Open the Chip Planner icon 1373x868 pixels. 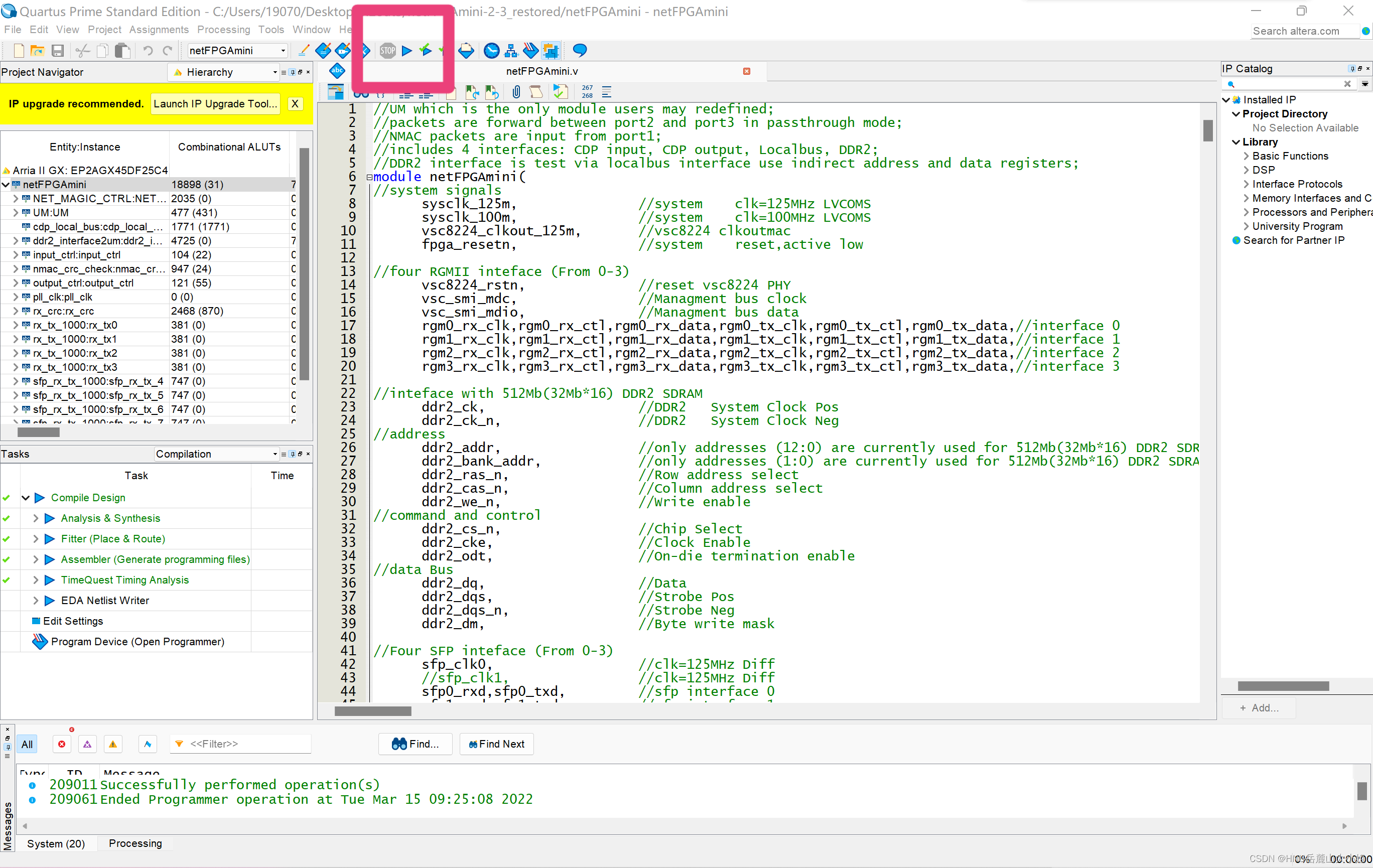[550, 51]
